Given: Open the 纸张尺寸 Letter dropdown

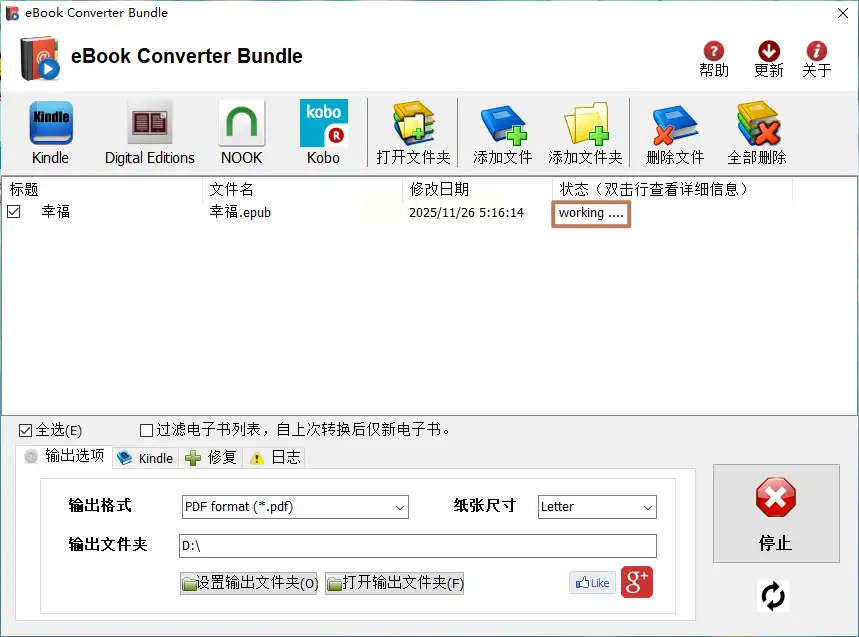Looking at the screenshot, I should point(597,507).
